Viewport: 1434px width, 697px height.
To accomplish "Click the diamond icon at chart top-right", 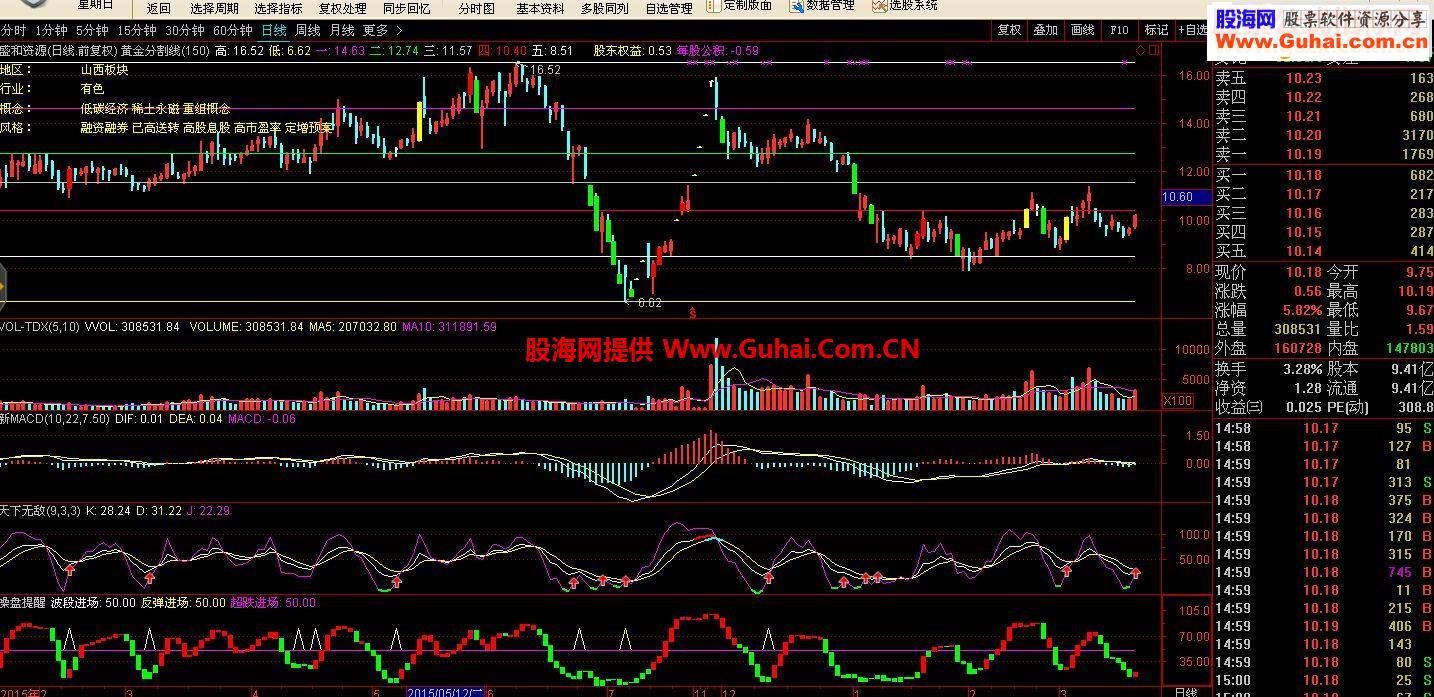I will (x=1140, y=49).
